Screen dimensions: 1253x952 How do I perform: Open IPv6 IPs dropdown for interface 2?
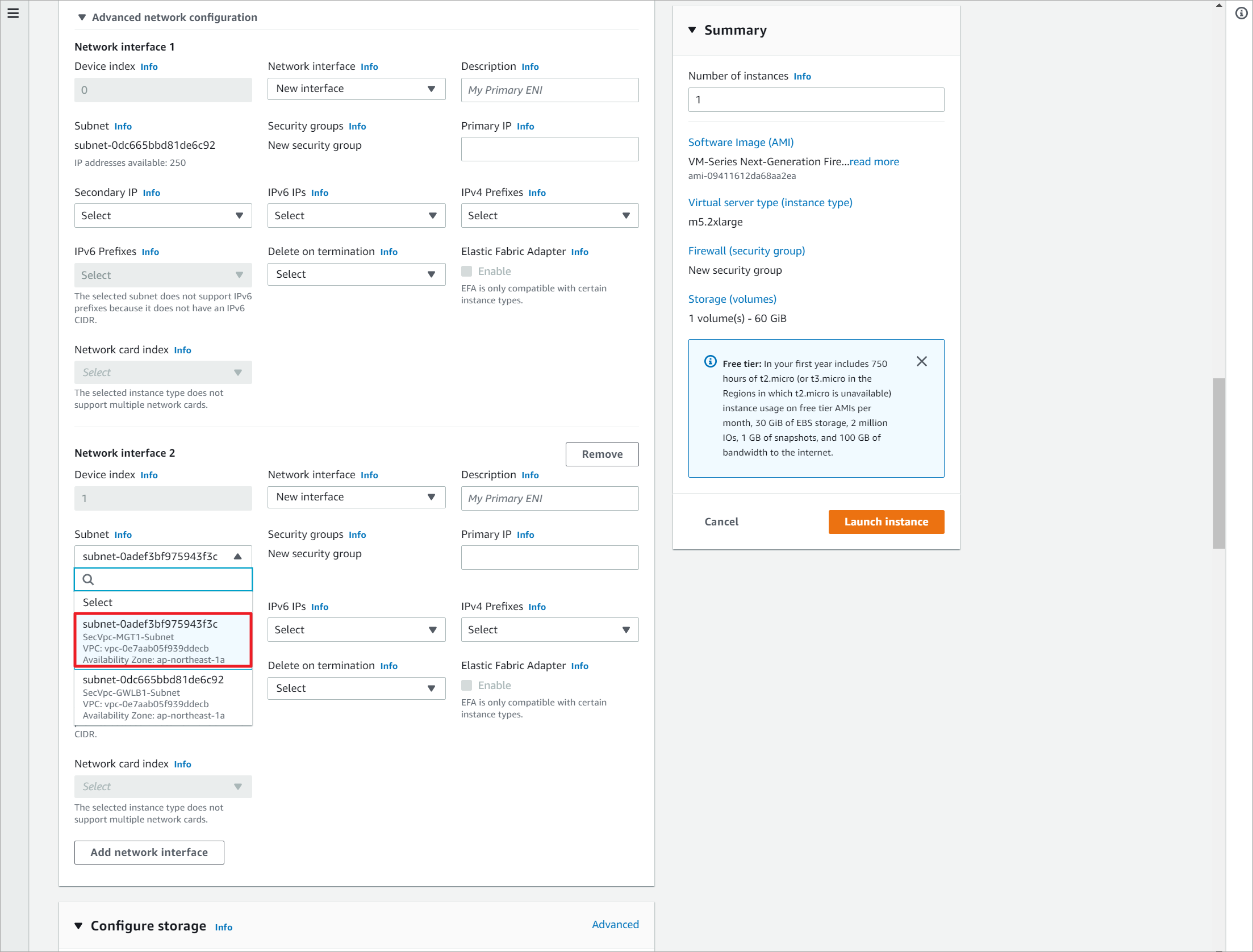[x=356, y=630]
